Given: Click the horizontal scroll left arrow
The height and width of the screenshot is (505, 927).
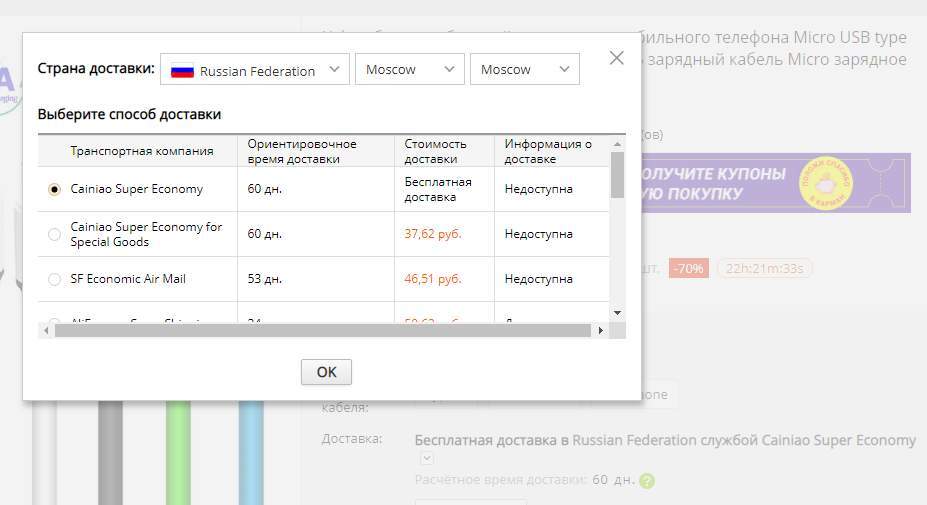Looking at the screenshot, I should point(46,330).
